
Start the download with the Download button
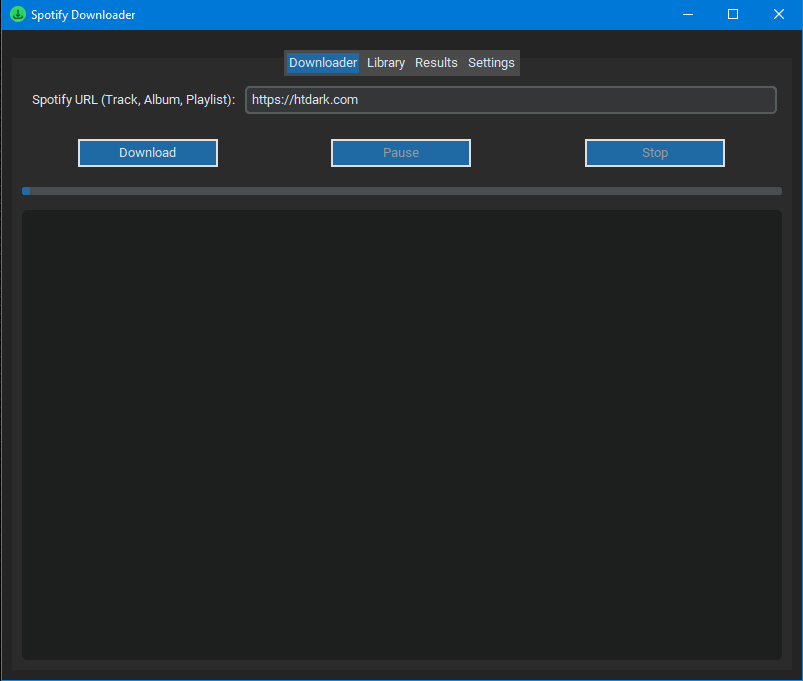[148, 153]
